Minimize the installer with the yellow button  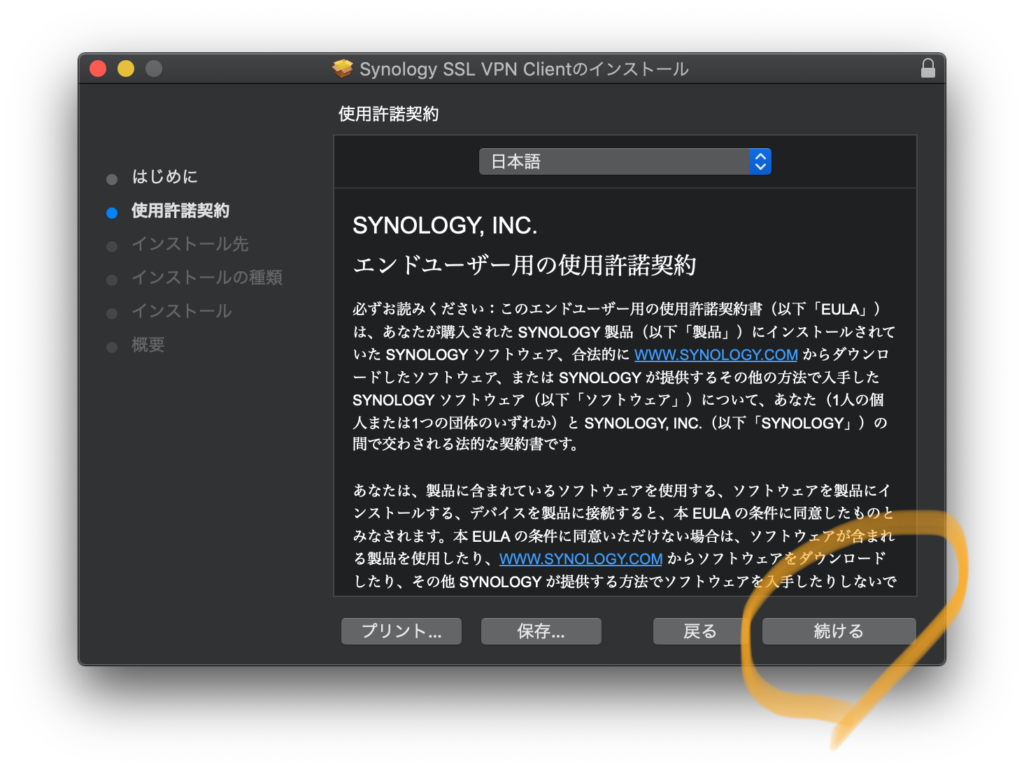click(x=126, y=69)
